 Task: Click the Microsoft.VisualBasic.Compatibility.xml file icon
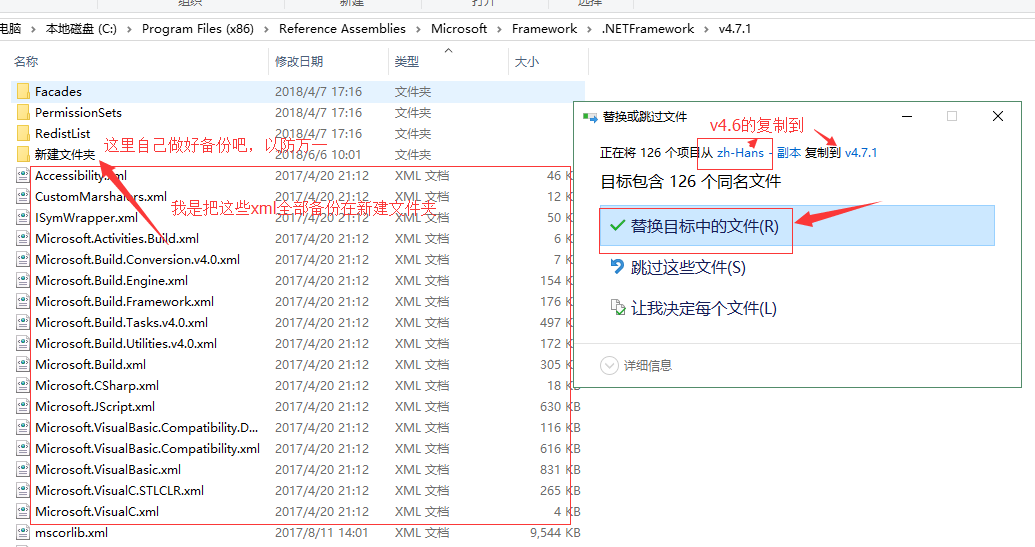click(23, 449)
